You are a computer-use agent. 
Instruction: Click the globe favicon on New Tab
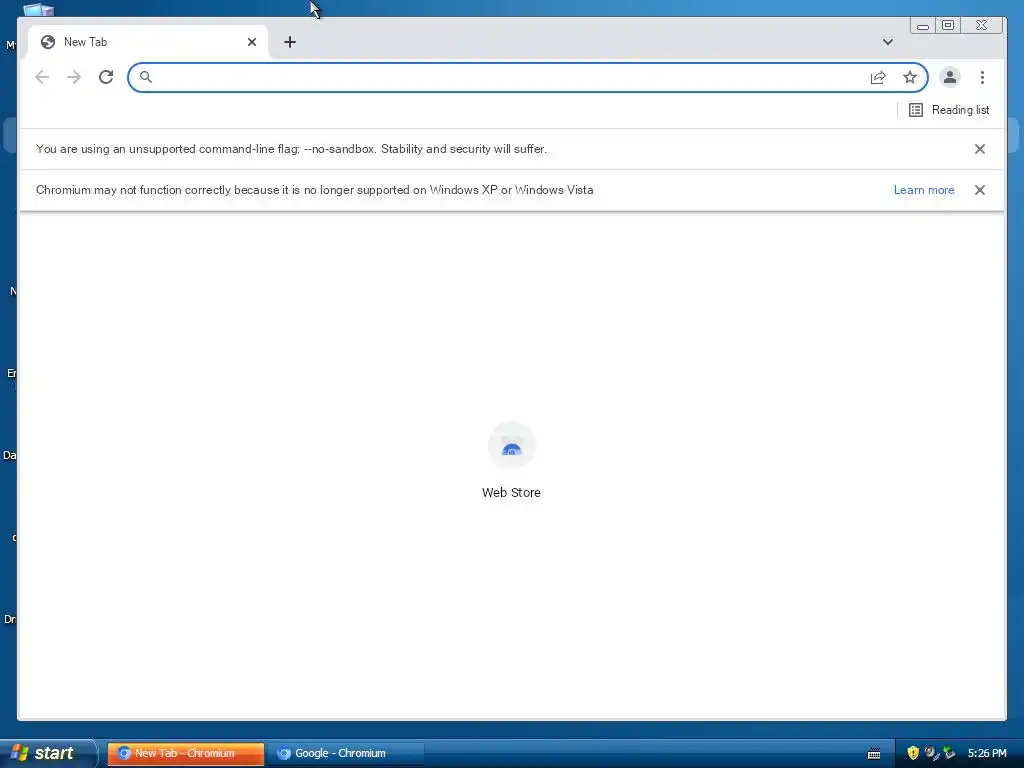(48, 42)
